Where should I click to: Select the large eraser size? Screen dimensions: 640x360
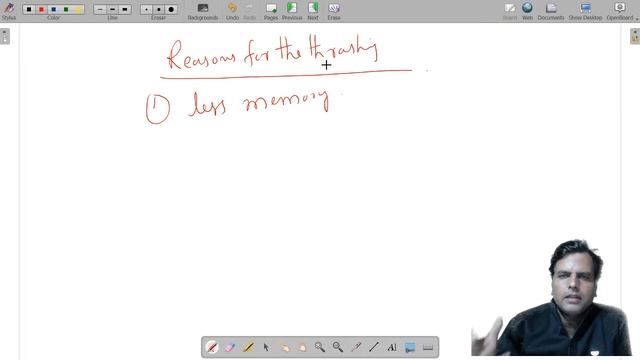point(171,9)
